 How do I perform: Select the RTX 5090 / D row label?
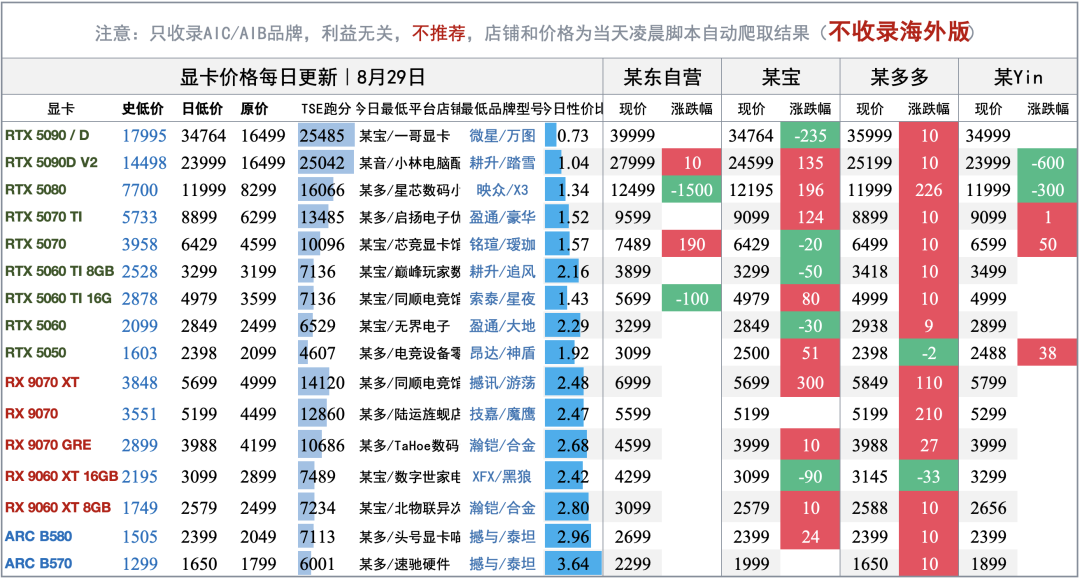click(x=47, y=135)
